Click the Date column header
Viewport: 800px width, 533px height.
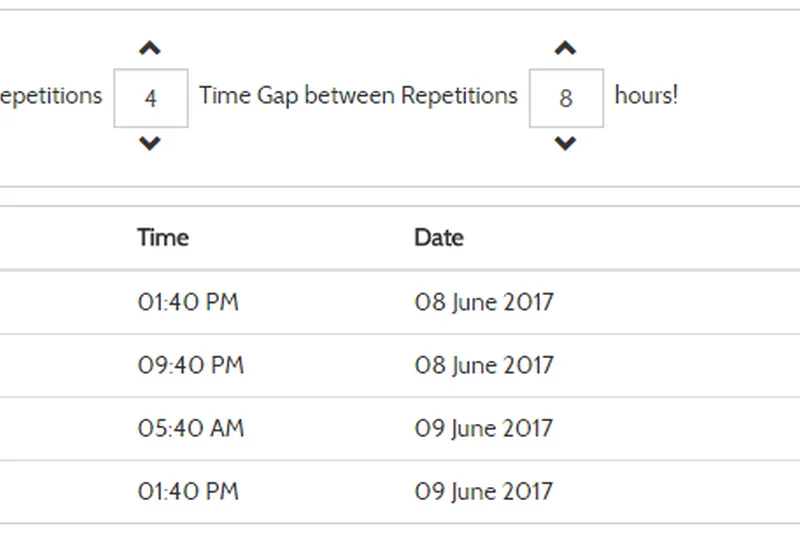(439, 238)
